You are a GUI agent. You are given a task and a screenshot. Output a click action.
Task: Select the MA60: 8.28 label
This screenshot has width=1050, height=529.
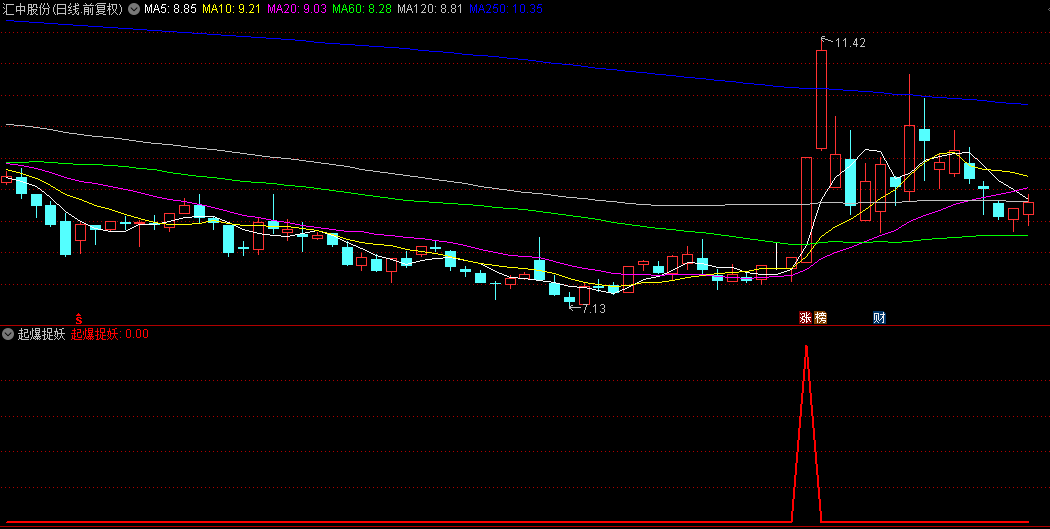pyautogui.click(x=361, y=9)
